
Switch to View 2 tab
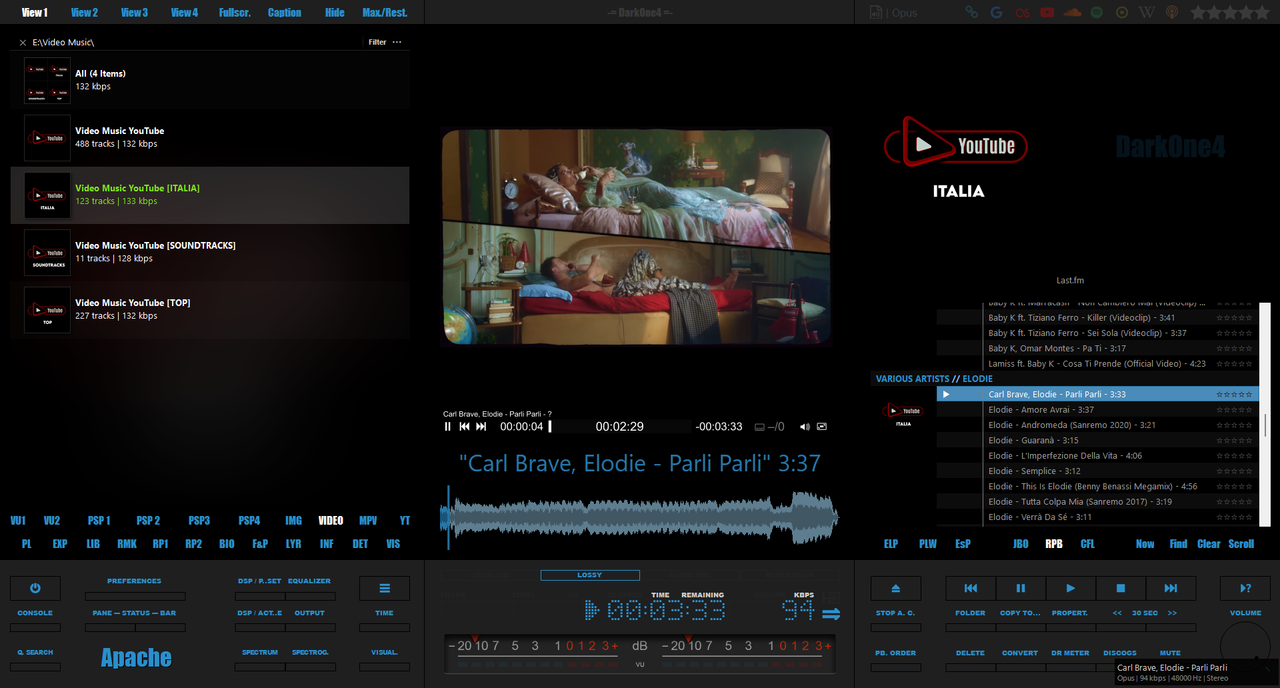pos(84,12)
